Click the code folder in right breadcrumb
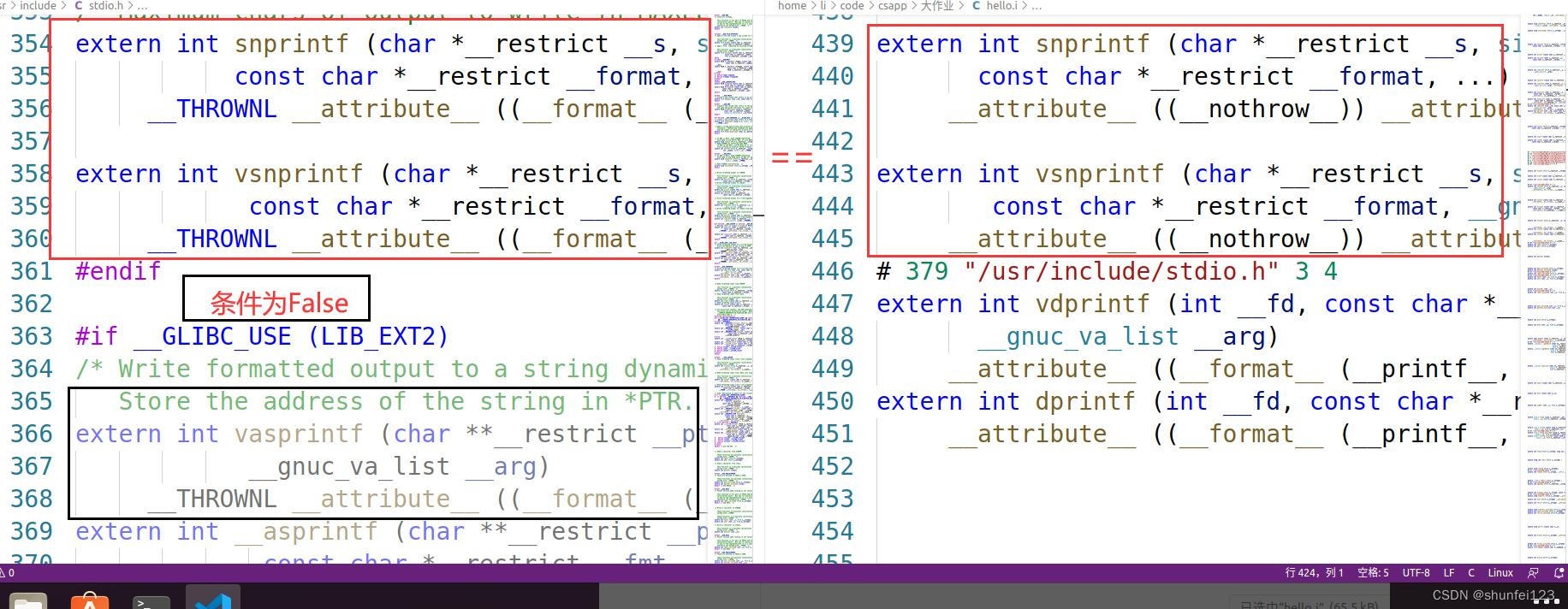The width and height of the screenshot is (1568, 609). coord(852,5)
